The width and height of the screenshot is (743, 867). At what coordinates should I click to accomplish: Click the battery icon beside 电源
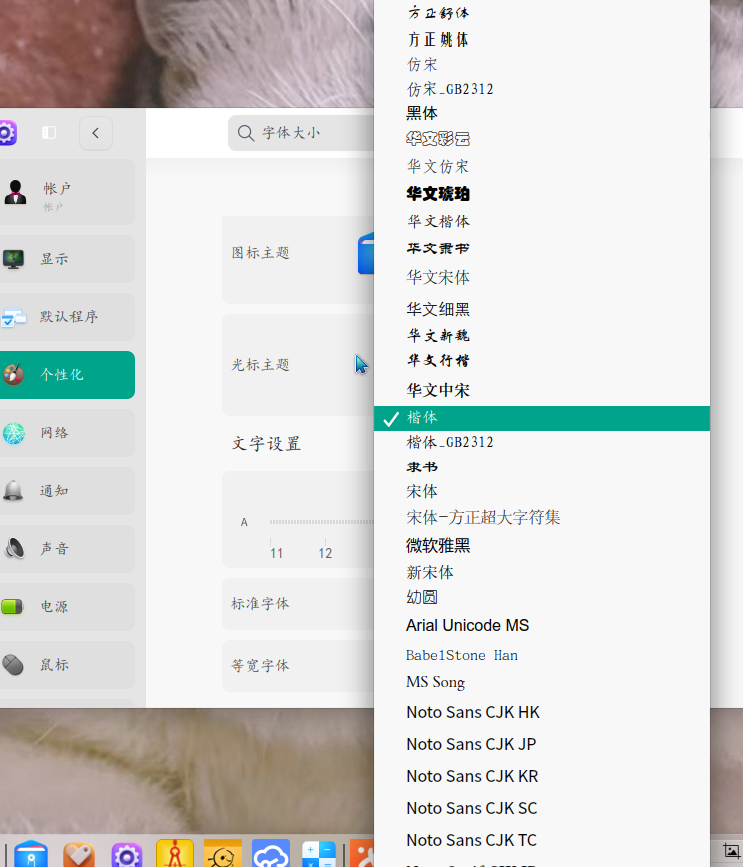13,607
